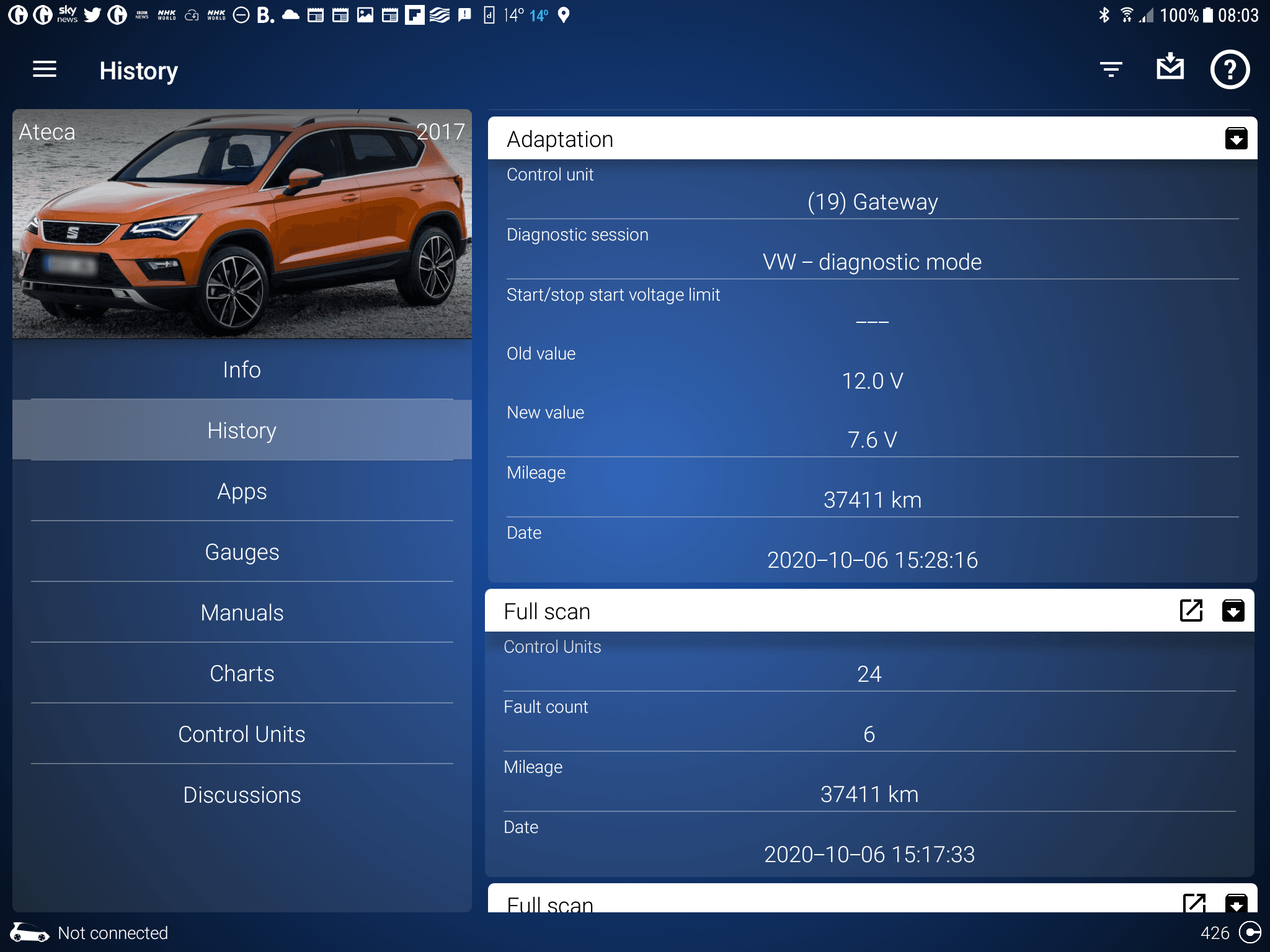Tap the Adaptation card header
The width and height of the screenshot is (1270, 952).
[x=873, y=139]
